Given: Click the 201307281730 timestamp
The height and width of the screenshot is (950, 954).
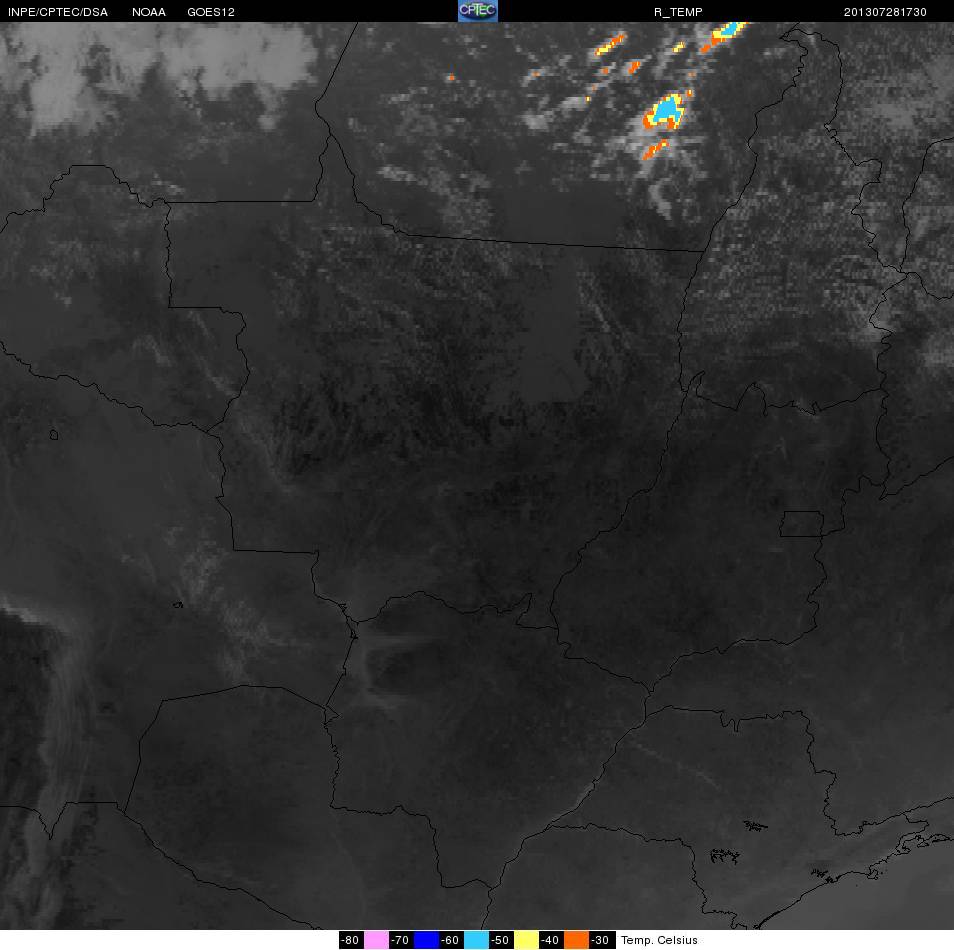Looking at the screenshot, I should 885,12.
